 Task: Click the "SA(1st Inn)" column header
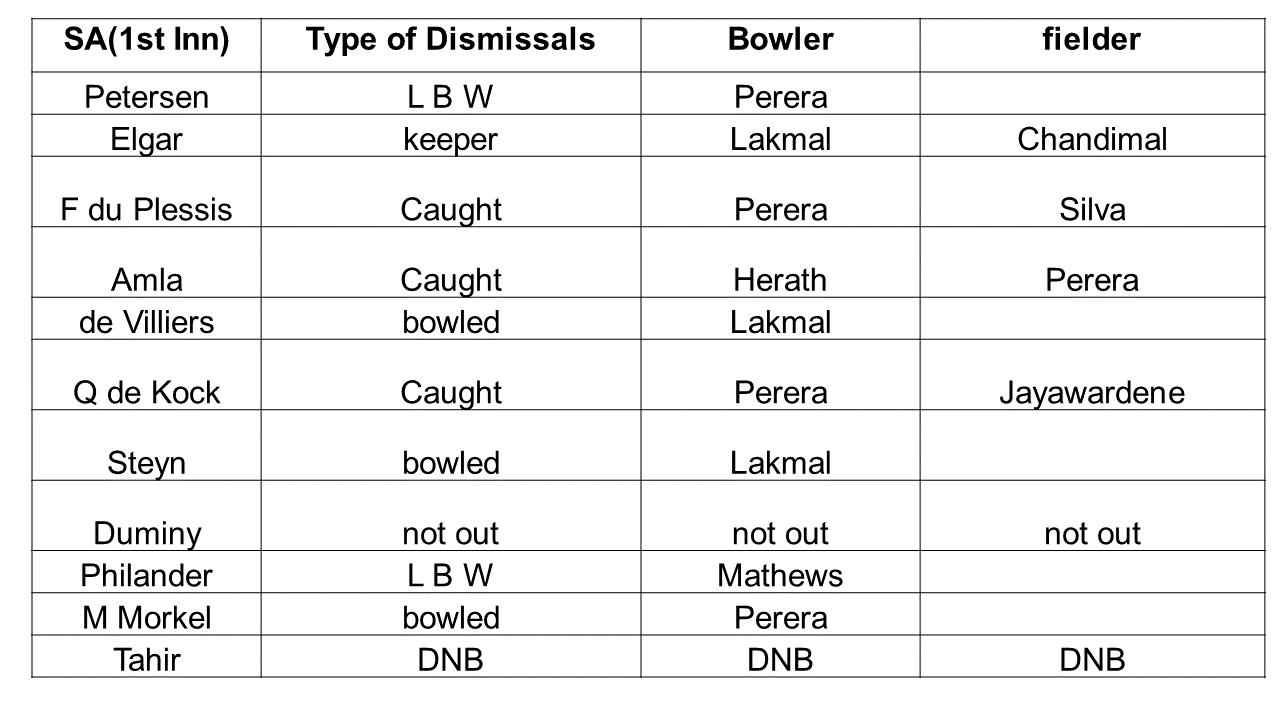[146, 39]
